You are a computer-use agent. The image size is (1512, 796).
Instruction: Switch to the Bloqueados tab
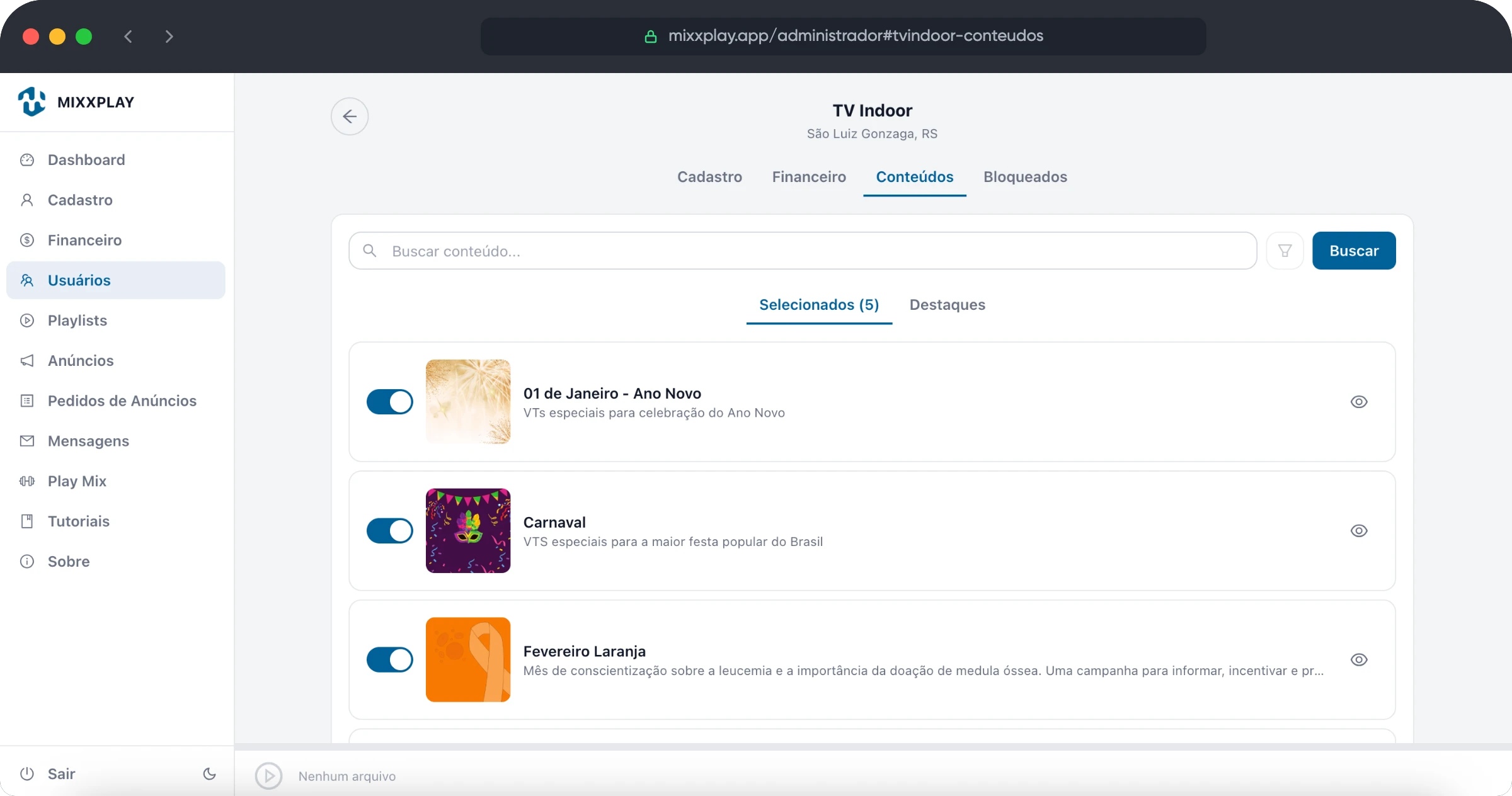pyautogui.click(x=1025, y=177)
